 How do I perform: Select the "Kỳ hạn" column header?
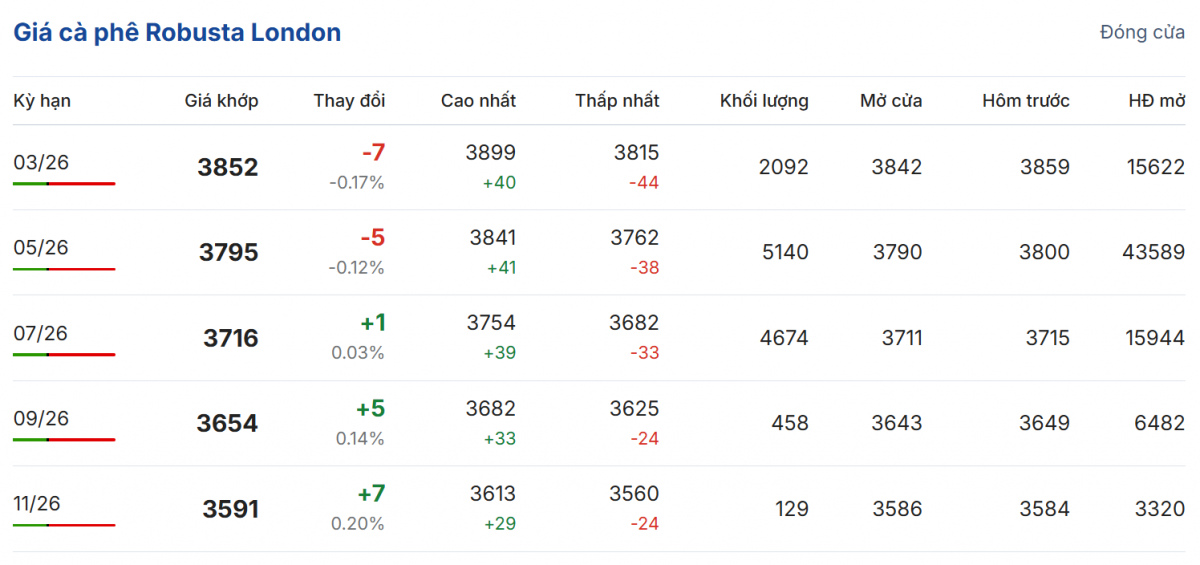coord(42,101)
